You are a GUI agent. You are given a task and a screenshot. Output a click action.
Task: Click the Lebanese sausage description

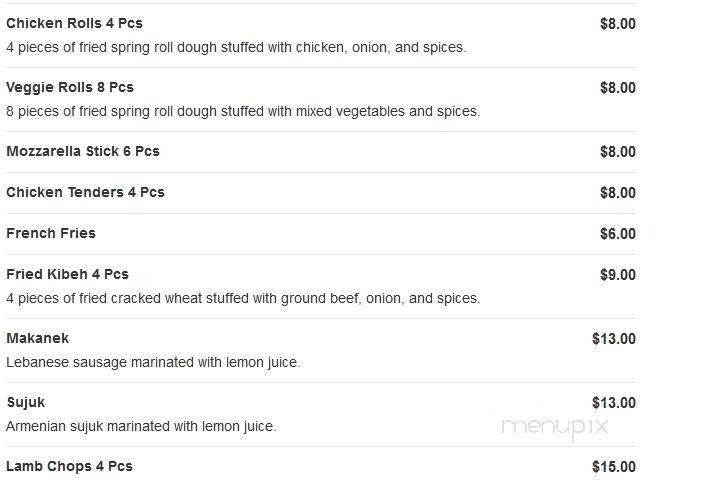(x=153, y=363)
